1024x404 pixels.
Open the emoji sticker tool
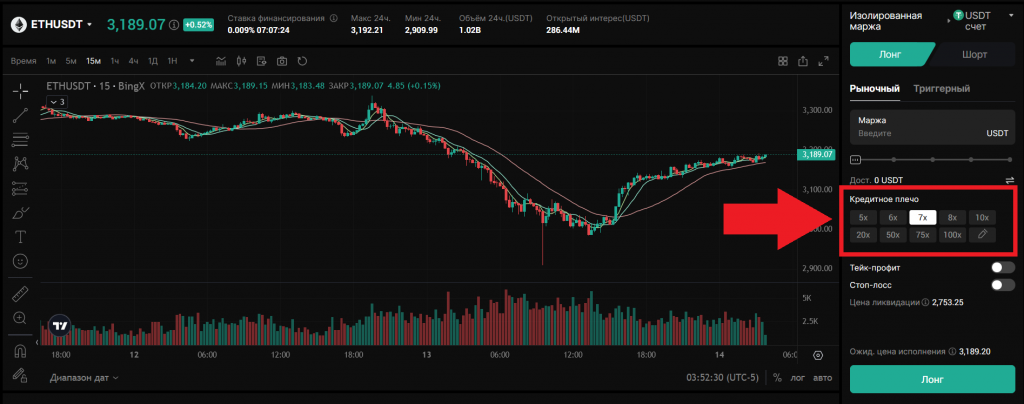[x=20, y=260]
